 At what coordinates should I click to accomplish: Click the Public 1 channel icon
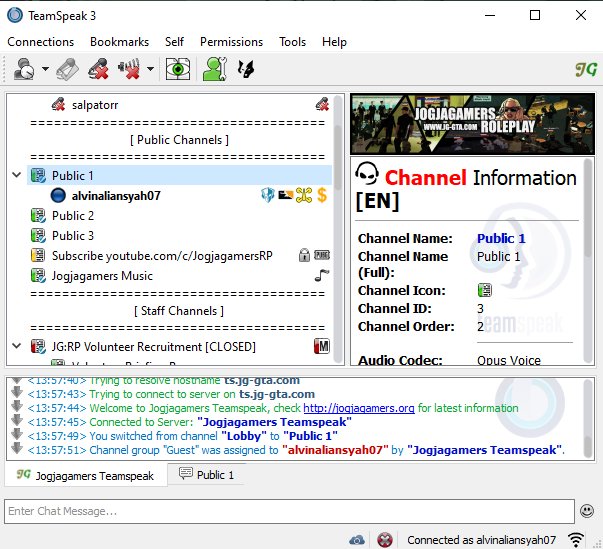coord(38,175)
